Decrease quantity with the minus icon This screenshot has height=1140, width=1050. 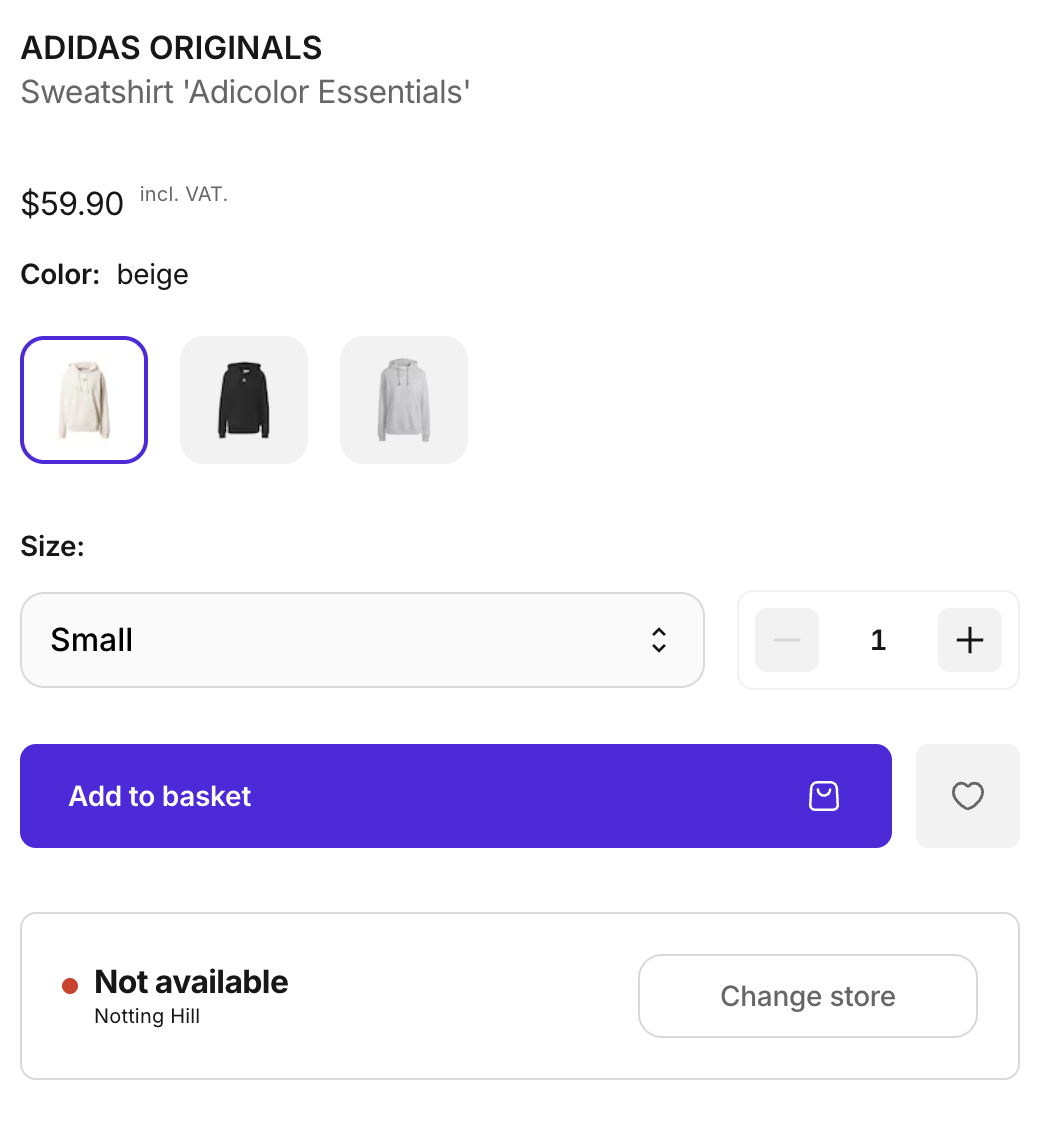787,640
